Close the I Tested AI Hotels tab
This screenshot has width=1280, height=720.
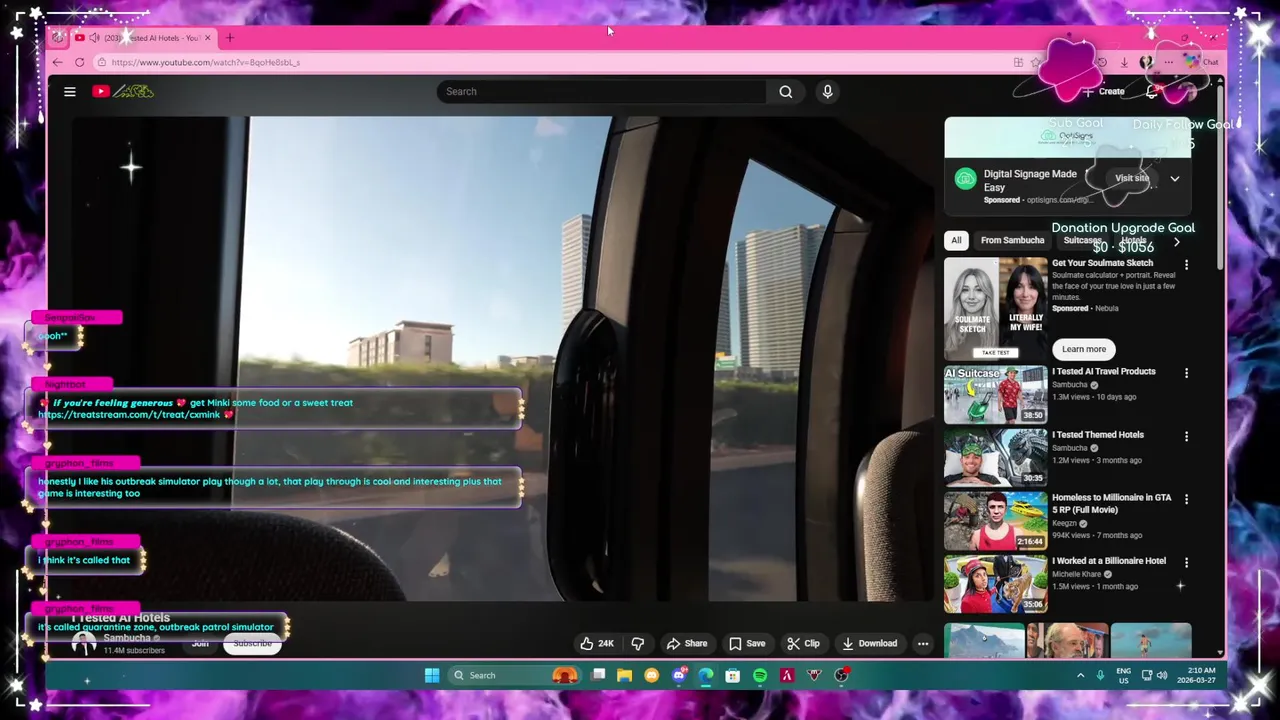[208, 38]
